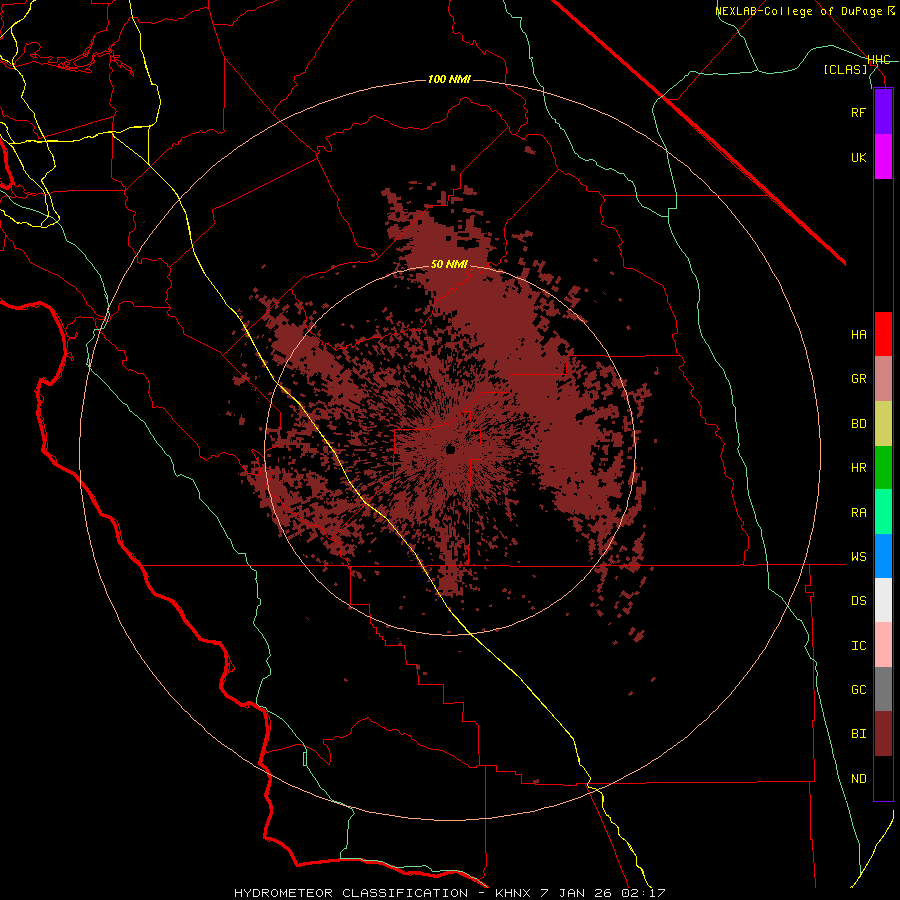Click the RF purple legend swatch
This screenshot has height=900, width=900.
pyautogui.click(x=883, y=112)
